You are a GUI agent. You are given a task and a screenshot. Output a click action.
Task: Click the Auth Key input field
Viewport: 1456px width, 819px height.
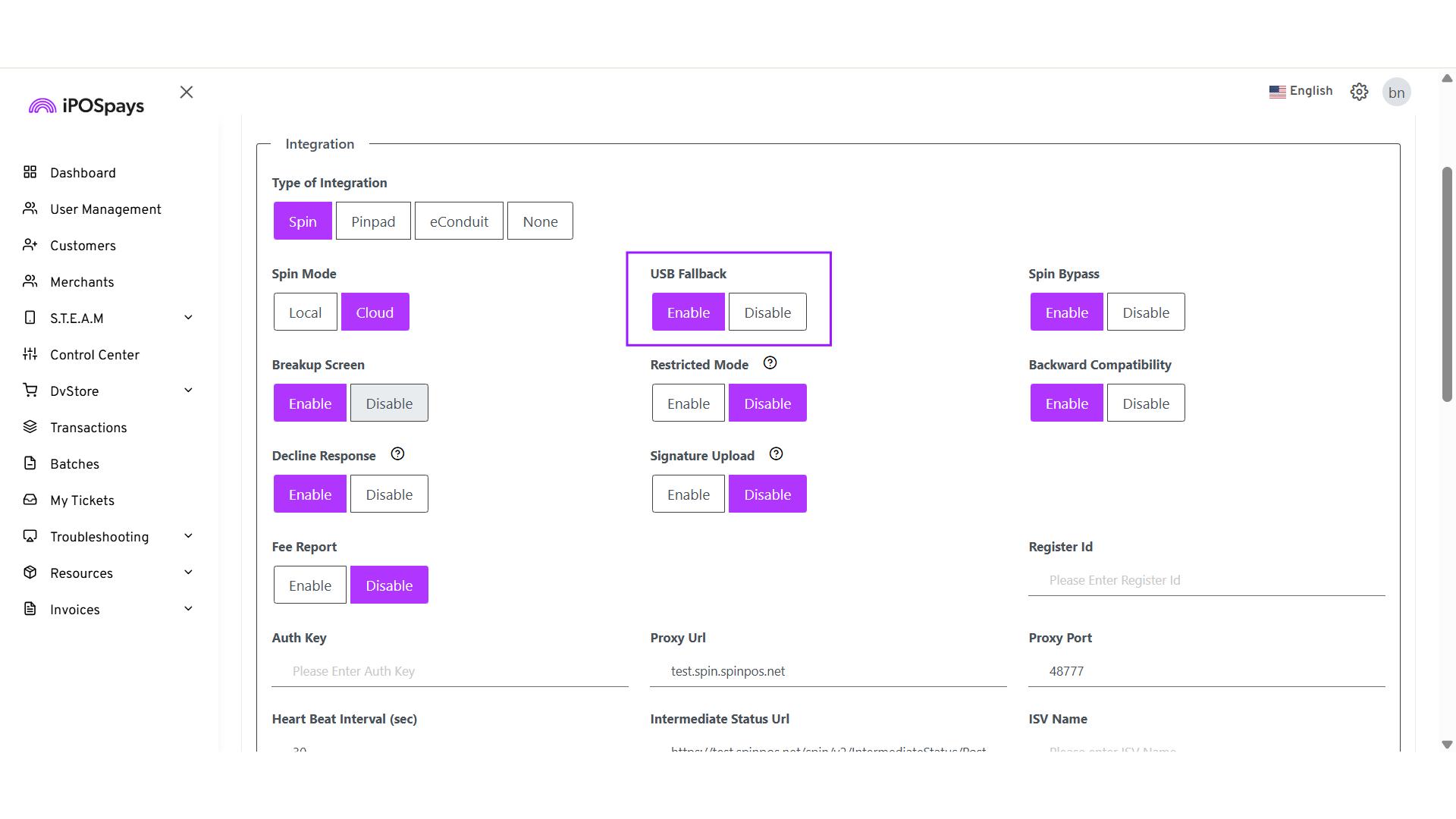click(x=450, y=671)
